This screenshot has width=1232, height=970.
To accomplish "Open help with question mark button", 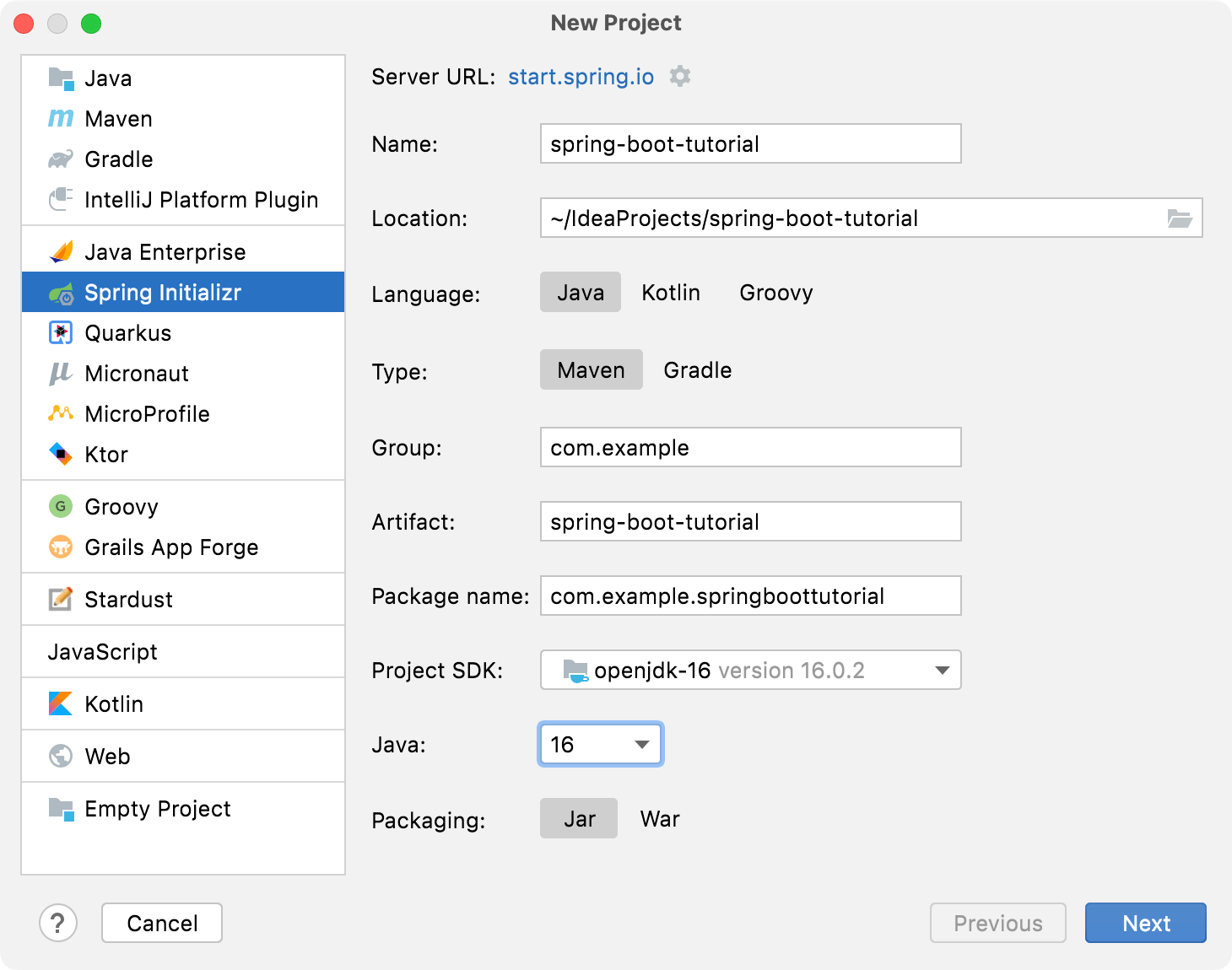I will tap(58, 923).
